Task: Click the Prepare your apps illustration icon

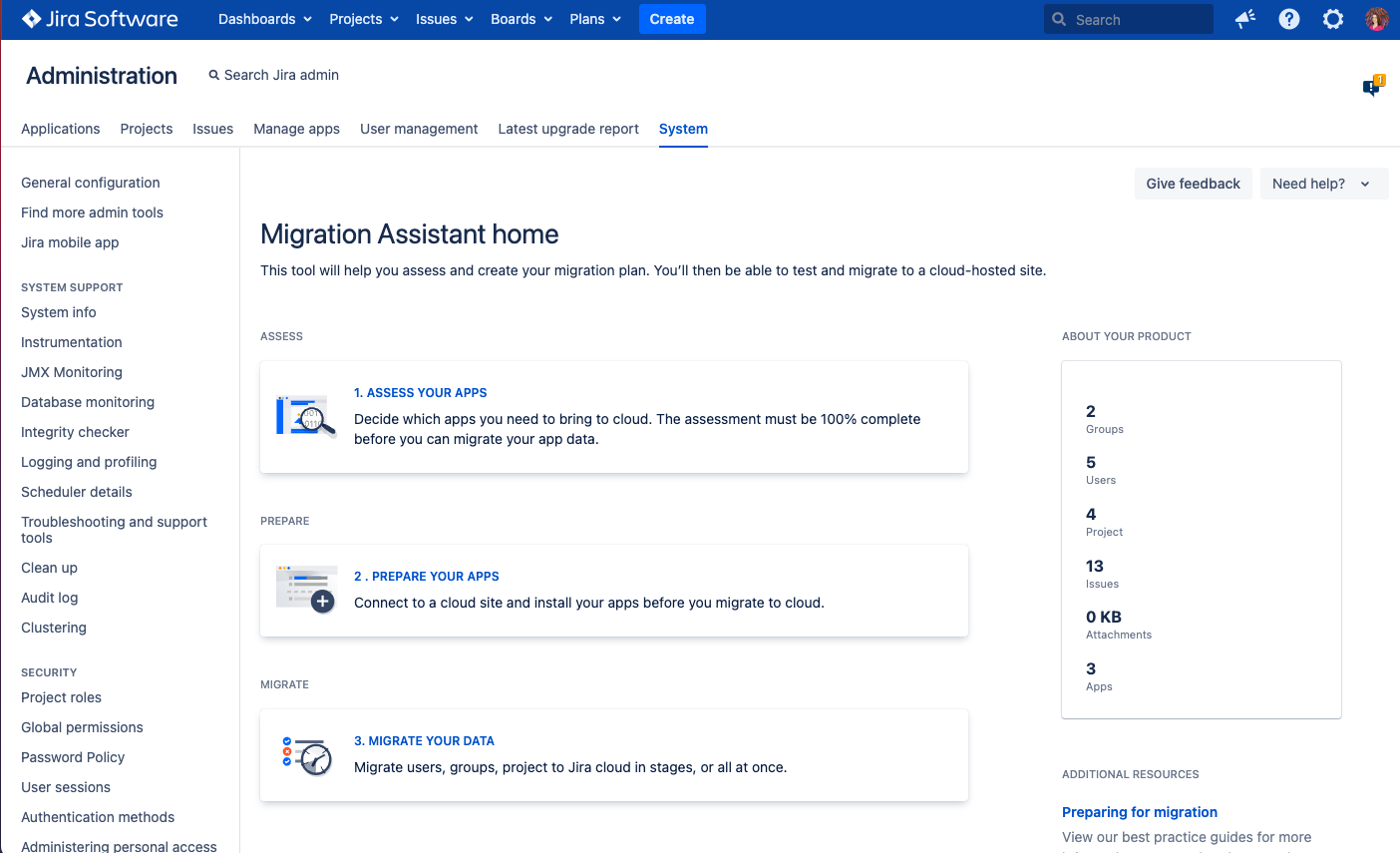Action: pyautogui.click(x=305, y=590)
